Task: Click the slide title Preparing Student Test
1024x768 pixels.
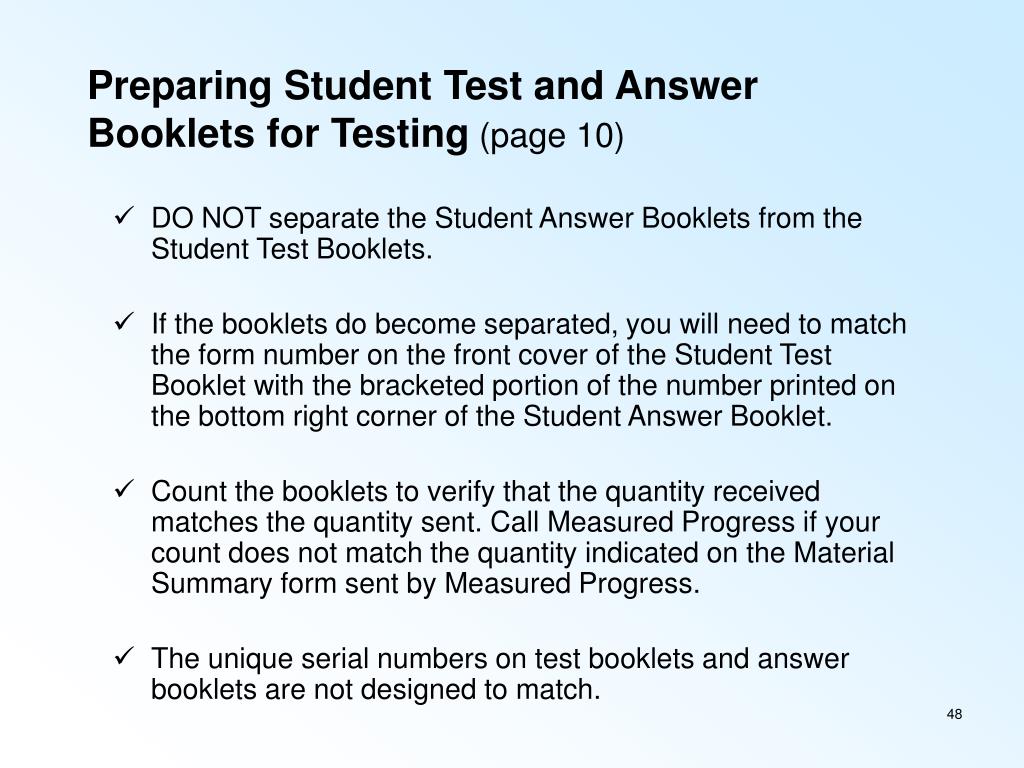Action: tap(423, 110)
